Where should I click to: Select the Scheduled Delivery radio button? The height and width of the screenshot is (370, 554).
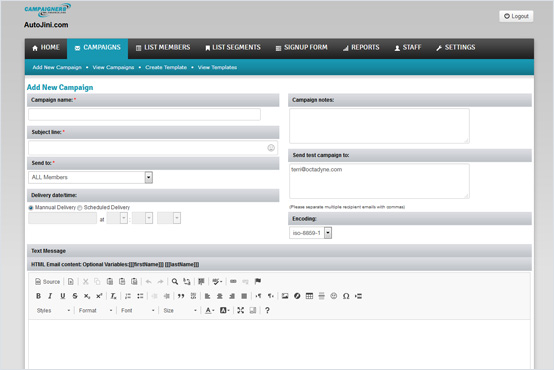pyautogui.click(x=79, y=208)
